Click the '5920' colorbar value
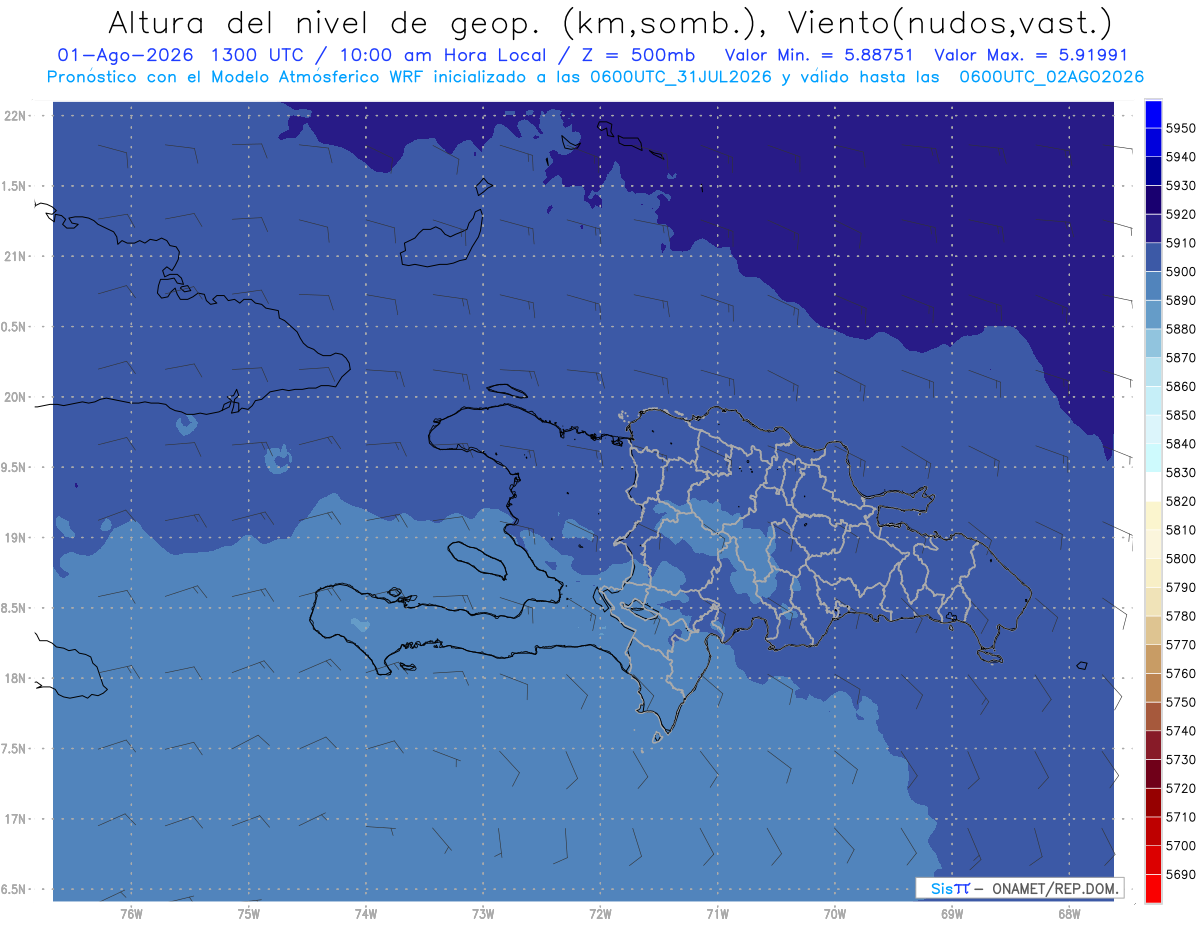The image size is (1200, 927). click(x=1181, y=214)
